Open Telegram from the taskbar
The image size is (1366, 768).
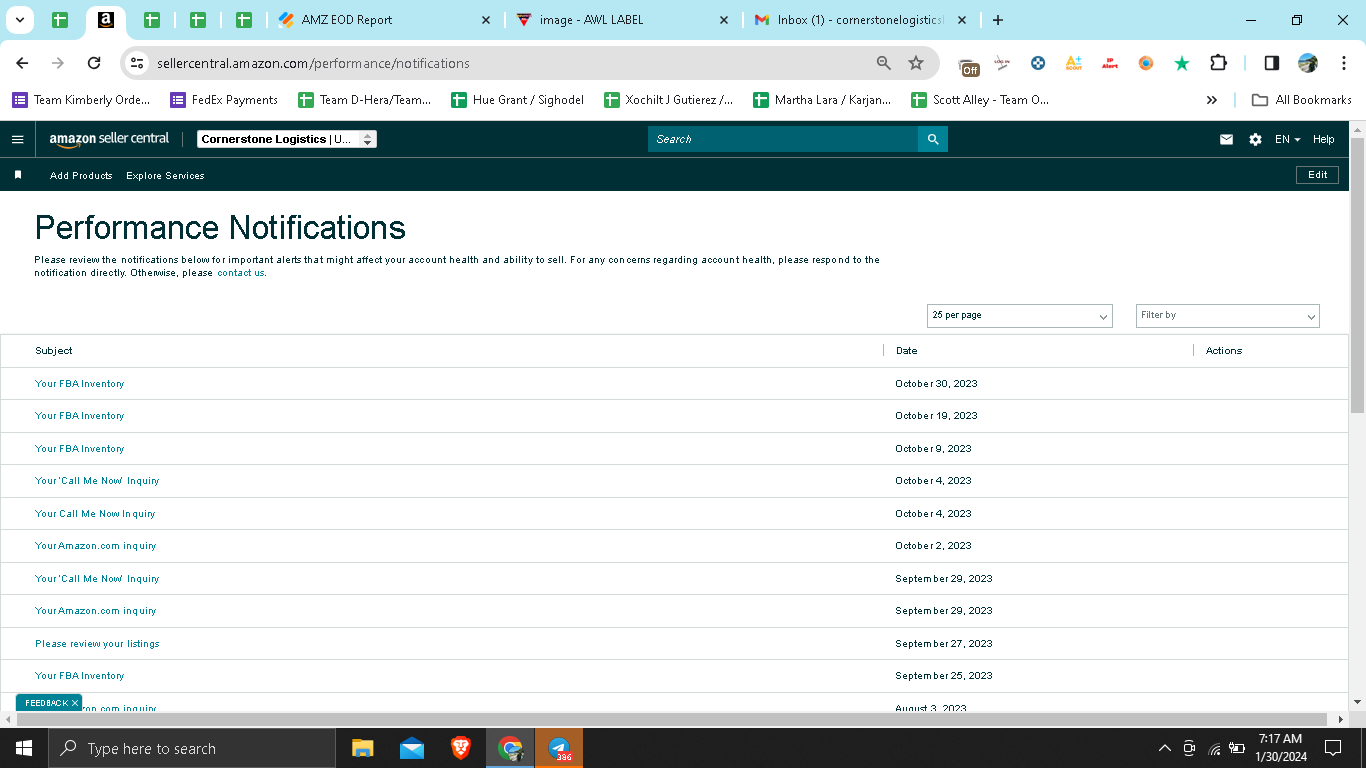point(559,748)
